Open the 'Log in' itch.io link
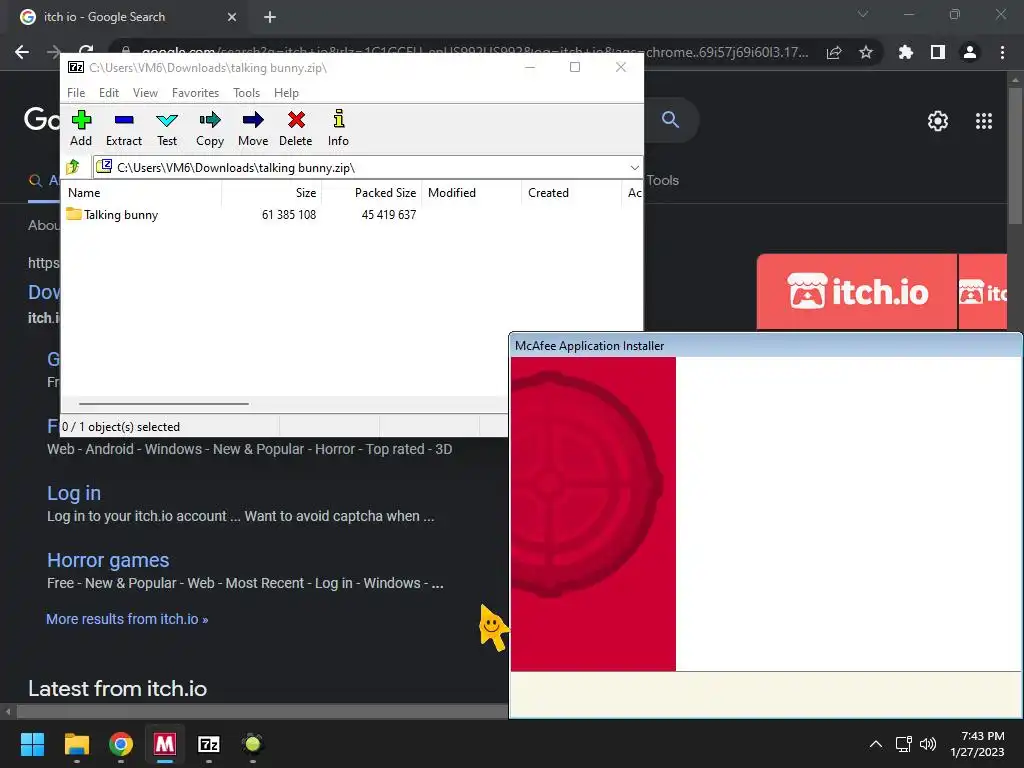1024x768 pixels. tap(74, 493)
